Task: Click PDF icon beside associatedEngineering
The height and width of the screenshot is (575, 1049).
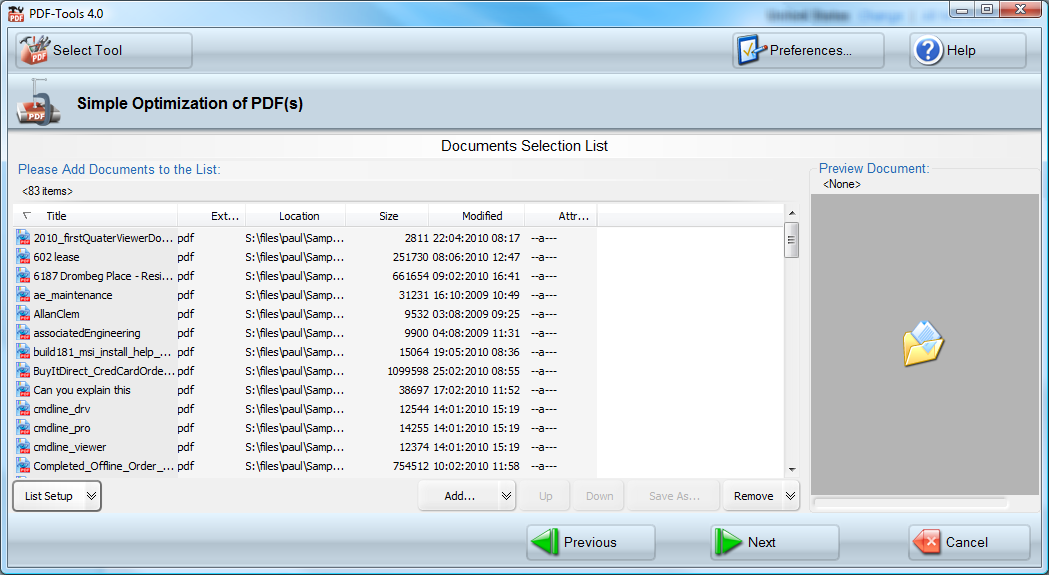Action: [23, 333]
